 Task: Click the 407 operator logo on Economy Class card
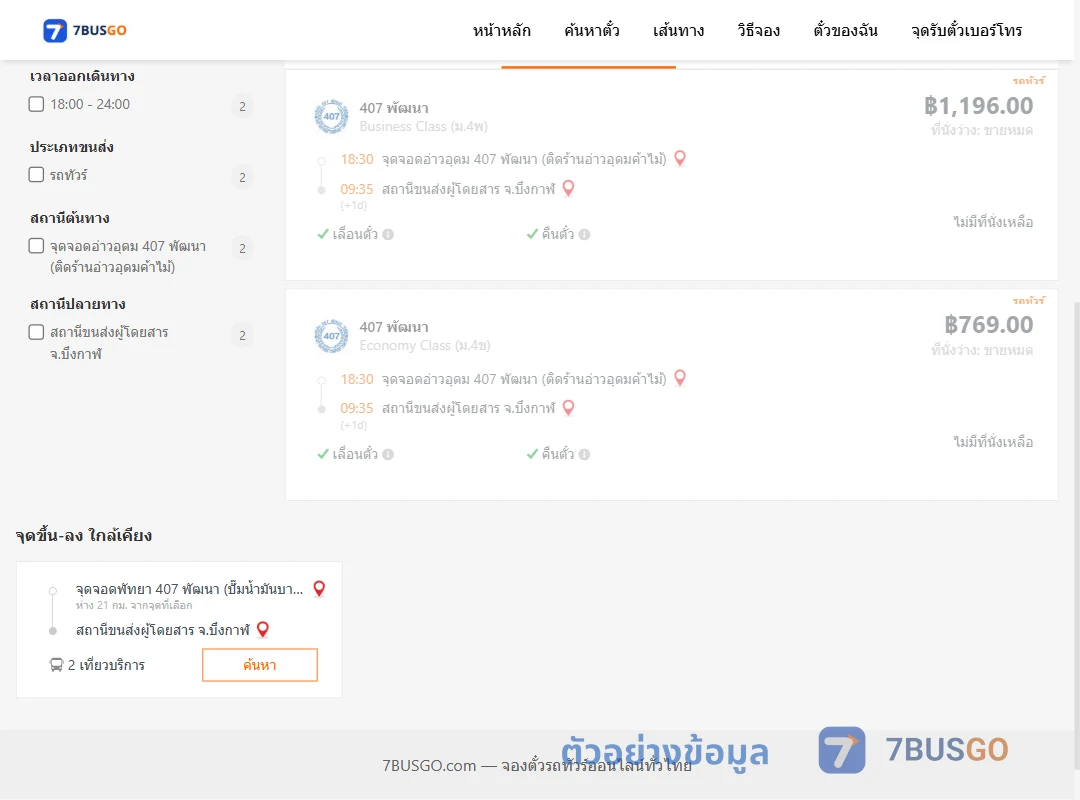click(331, 336)
